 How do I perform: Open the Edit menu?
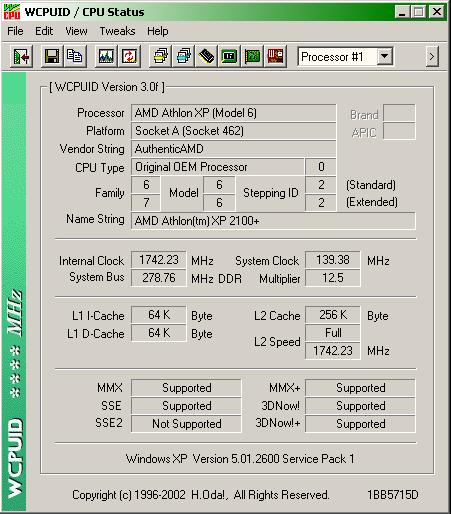(44, 31)
